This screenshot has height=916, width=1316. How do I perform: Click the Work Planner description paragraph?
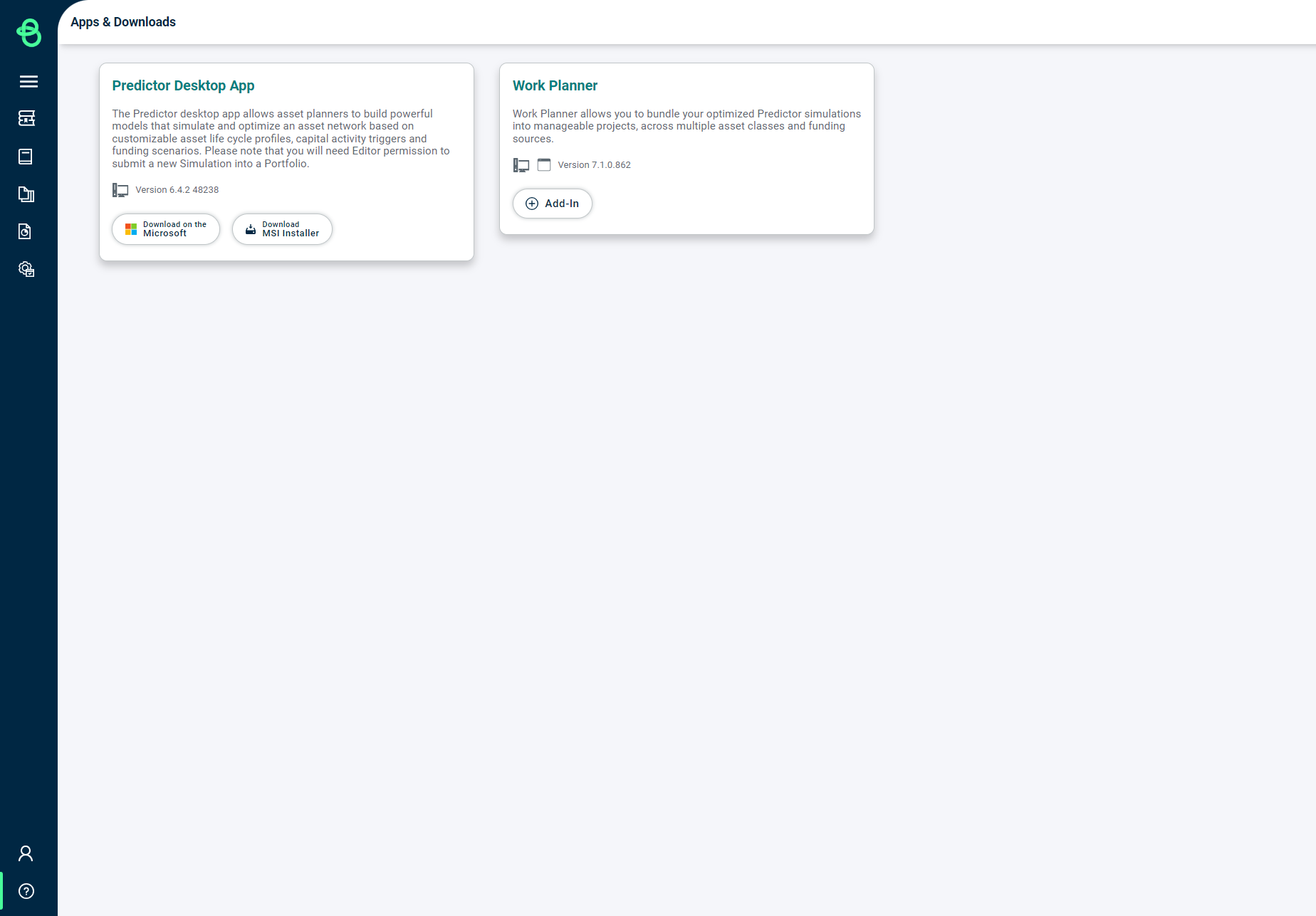pos(686,126)
